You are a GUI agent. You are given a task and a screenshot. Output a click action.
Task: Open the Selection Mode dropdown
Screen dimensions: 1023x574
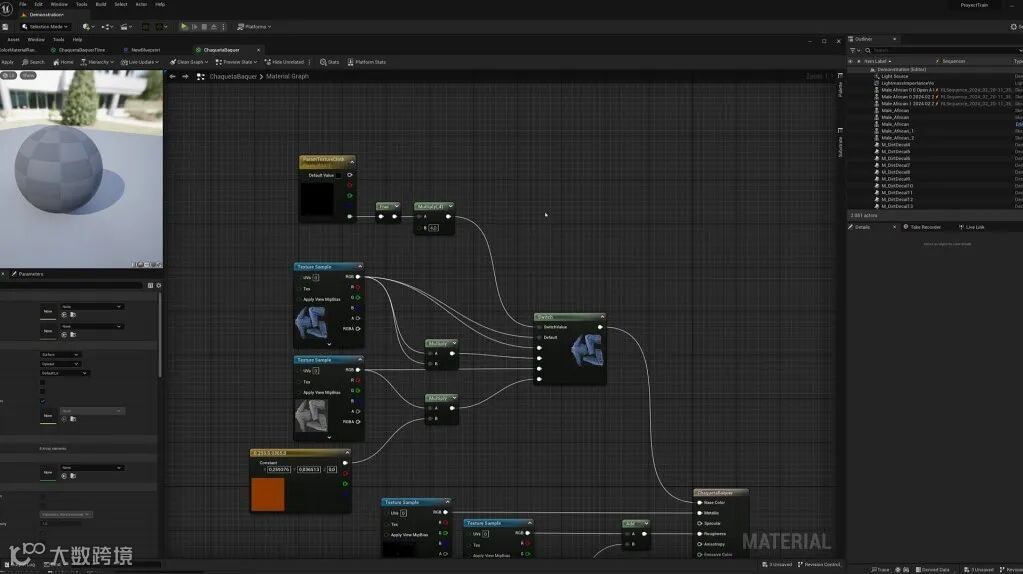pyautogui.click(x=45, y=27)
